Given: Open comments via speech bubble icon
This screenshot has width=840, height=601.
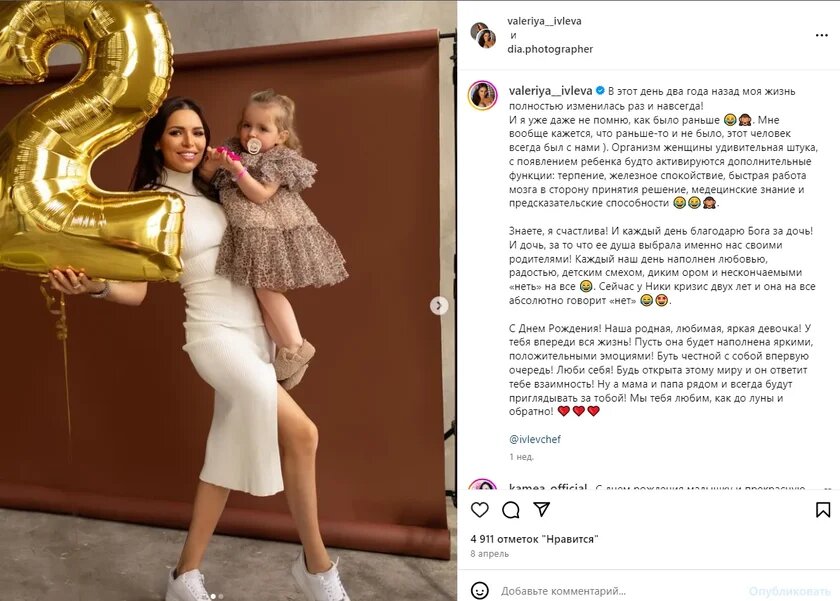Looking at the screenshot, I should pyautogui.click(x=511, y=510).
